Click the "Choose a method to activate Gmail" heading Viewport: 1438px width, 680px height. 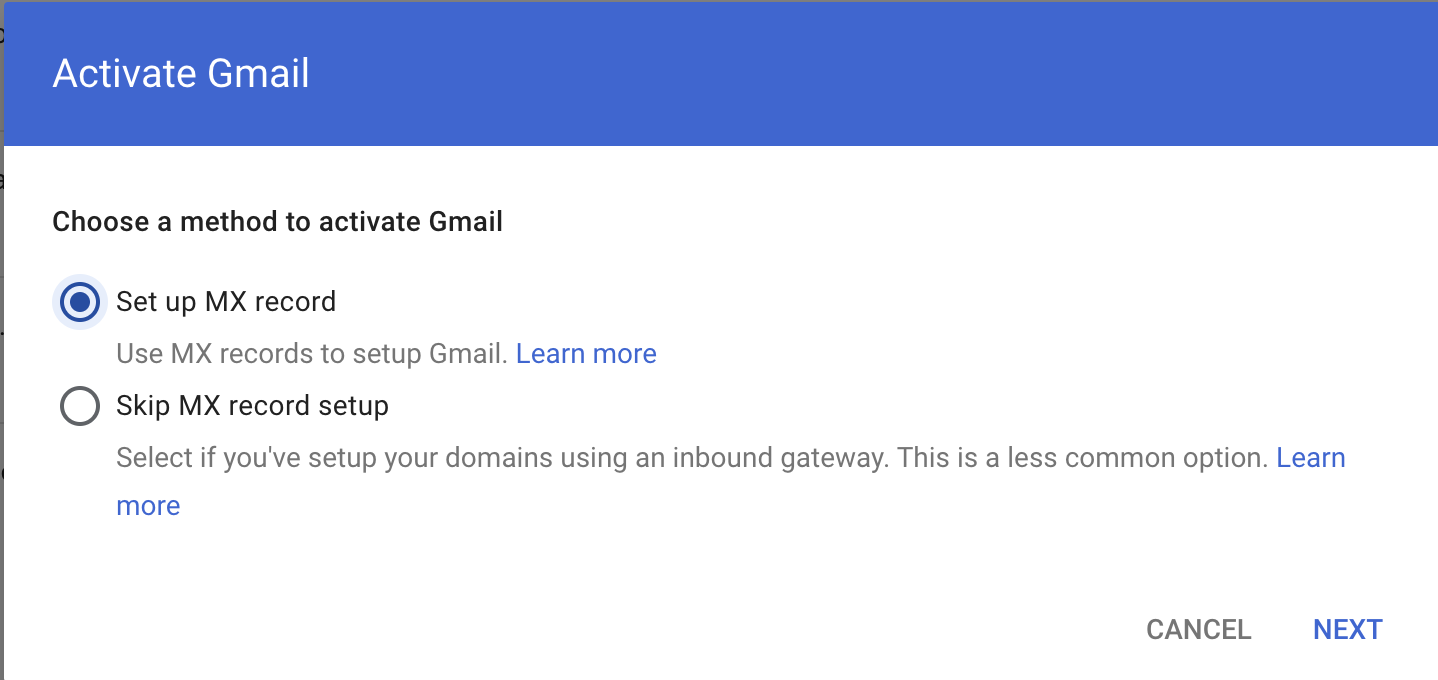[277, 221]
